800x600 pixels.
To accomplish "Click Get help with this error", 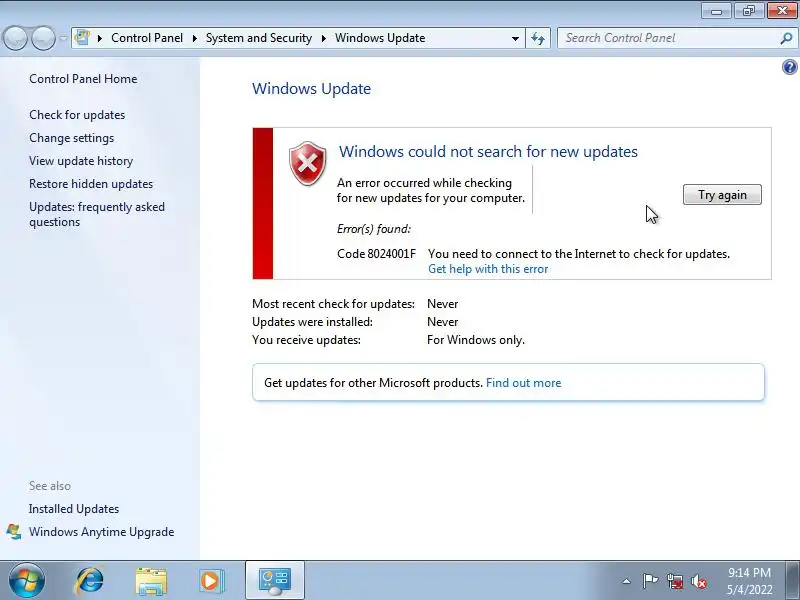I will click(x=488, y=269).
